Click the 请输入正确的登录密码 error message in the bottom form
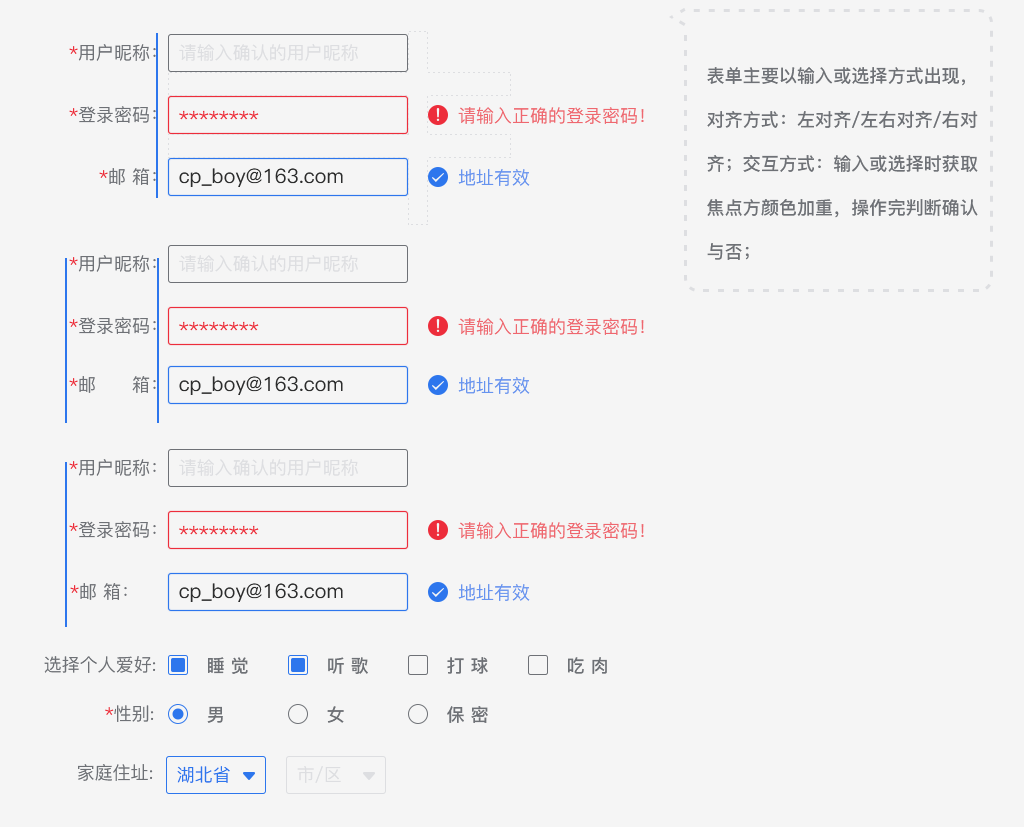Screen dimensions: 1024x827 [552, 530]
